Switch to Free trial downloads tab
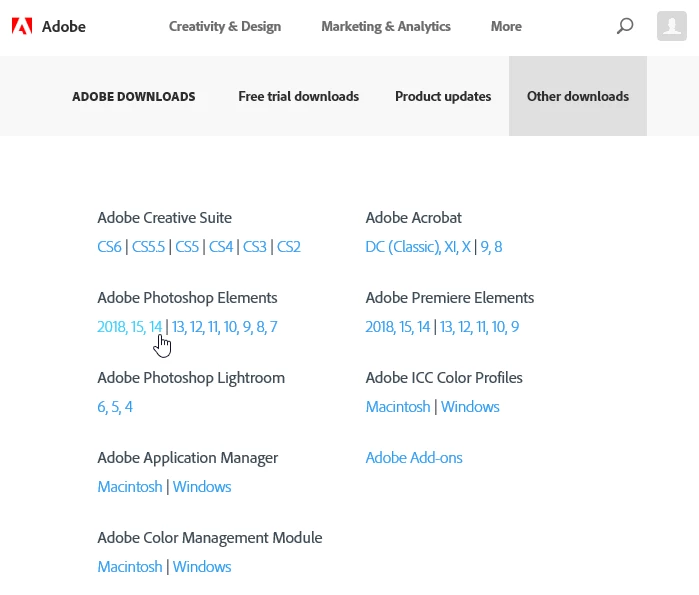The height and width of the screenshot is (595, 699). [x=298, y=97]
